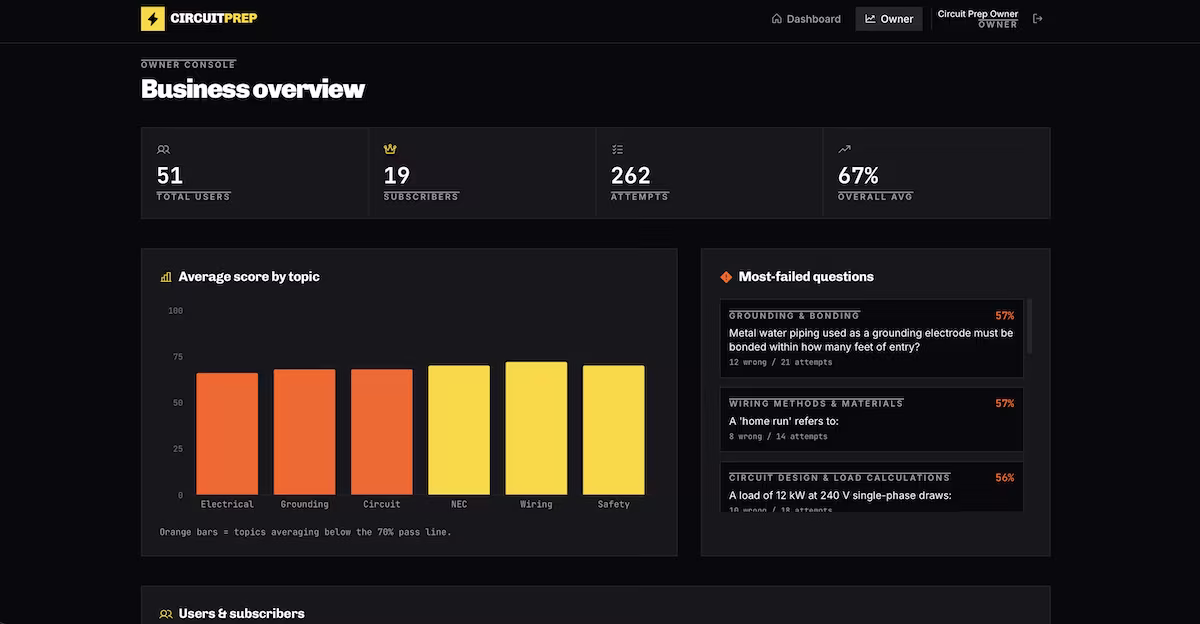Click the bar chart icon beside Average score
1200x624 pixels.
pos(166,277)
